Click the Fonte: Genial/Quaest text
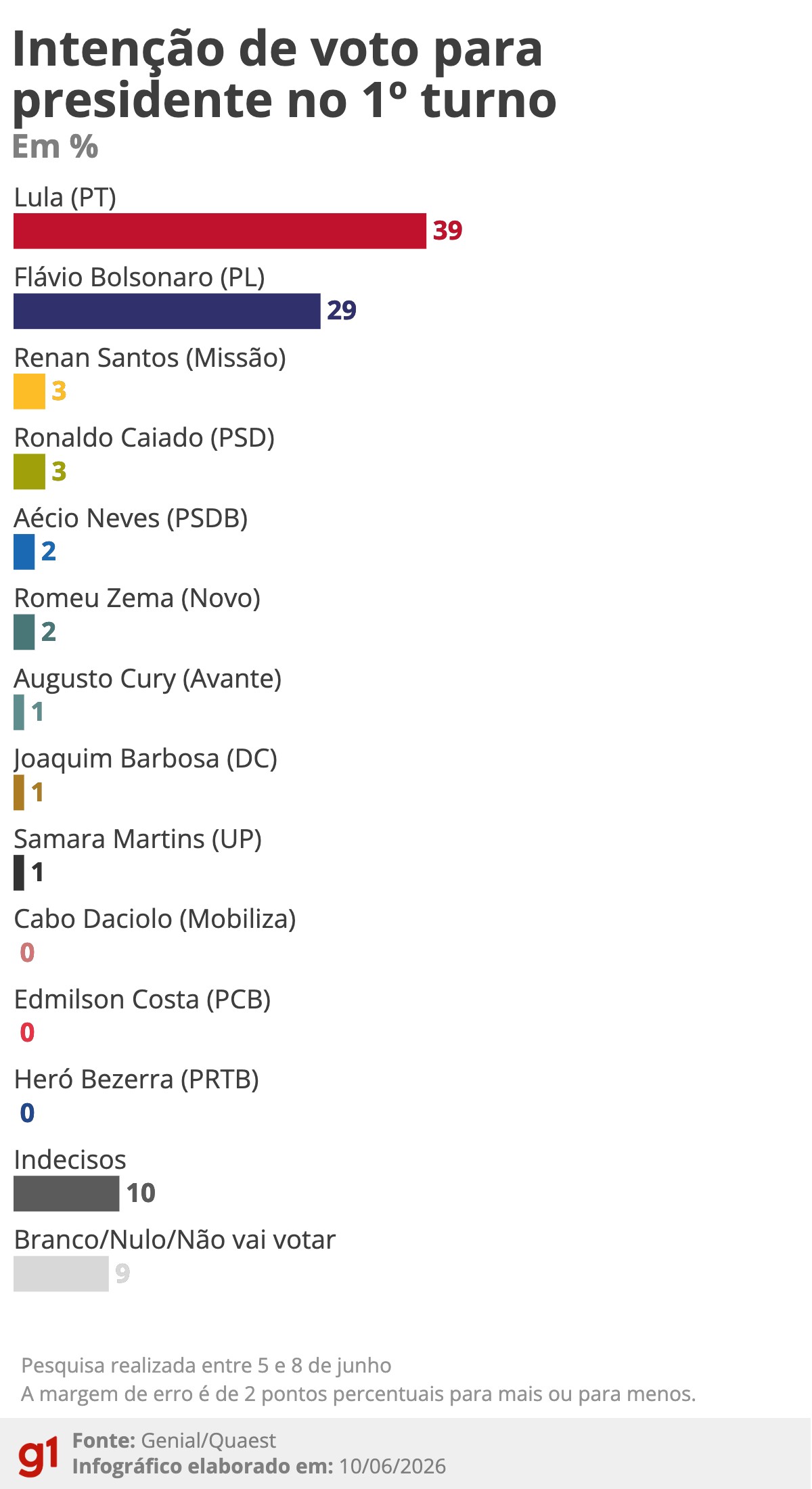The width and height of the screenshot is (812, 1489). click(174, 1441)
